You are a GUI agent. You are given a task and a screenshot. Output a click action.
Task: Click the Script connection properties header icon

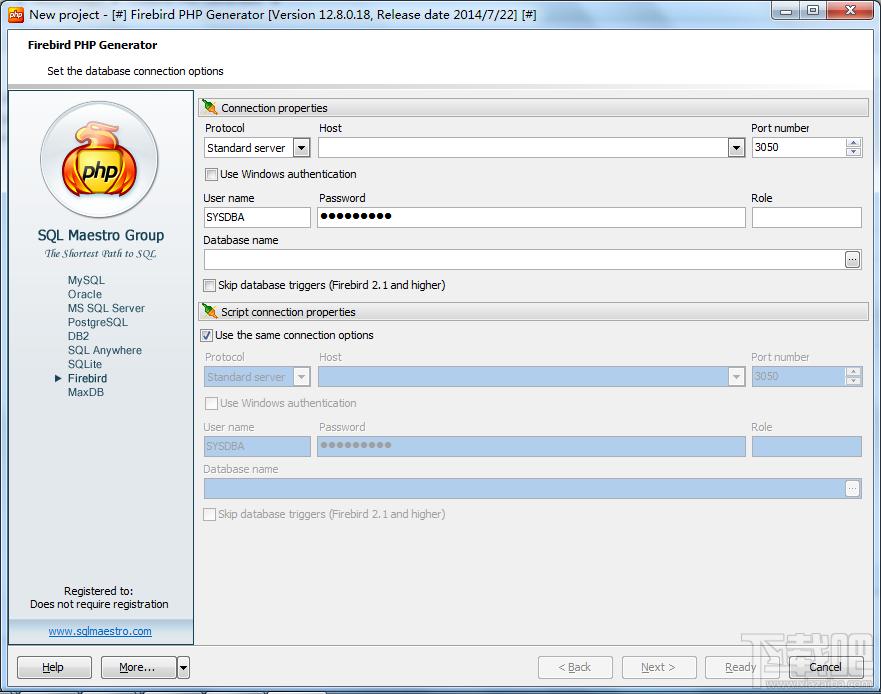pos(210,311)
